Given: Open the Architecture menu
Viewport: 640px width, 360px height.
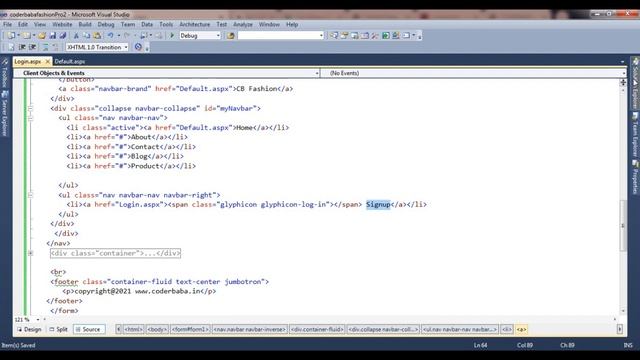Looking at the screenshot, I should (x=195, y=24).
